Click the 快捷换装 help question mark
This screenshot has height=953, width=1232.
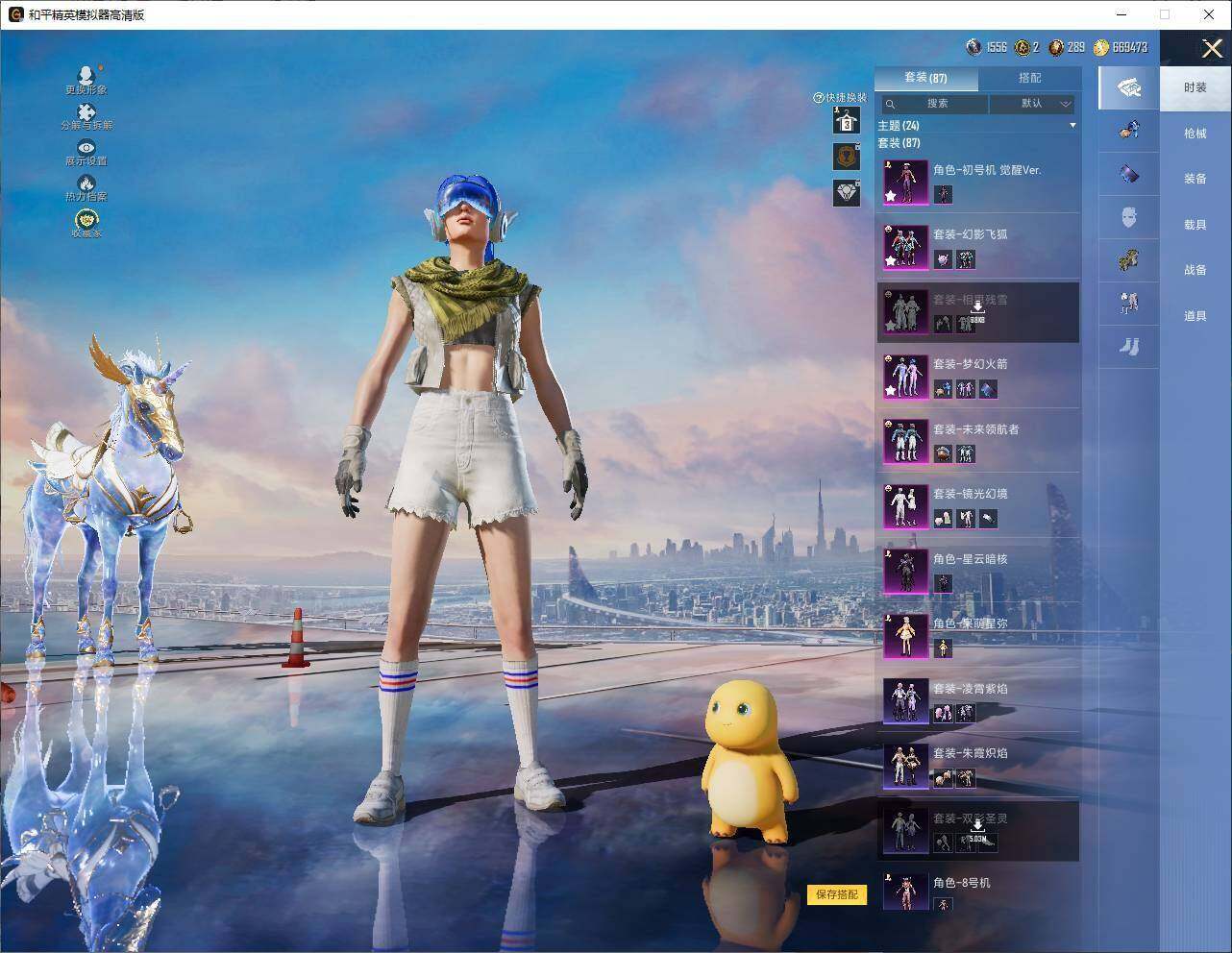click(819, 98)
